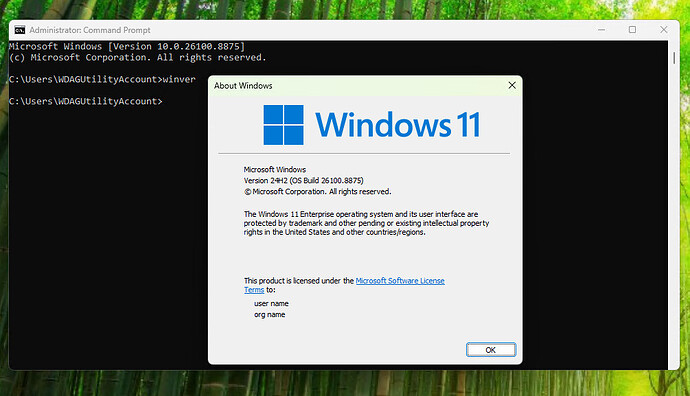690x396 pixels.
Task: Click the Administrator: Command Prompt title text
Action: tap(90, 30)
